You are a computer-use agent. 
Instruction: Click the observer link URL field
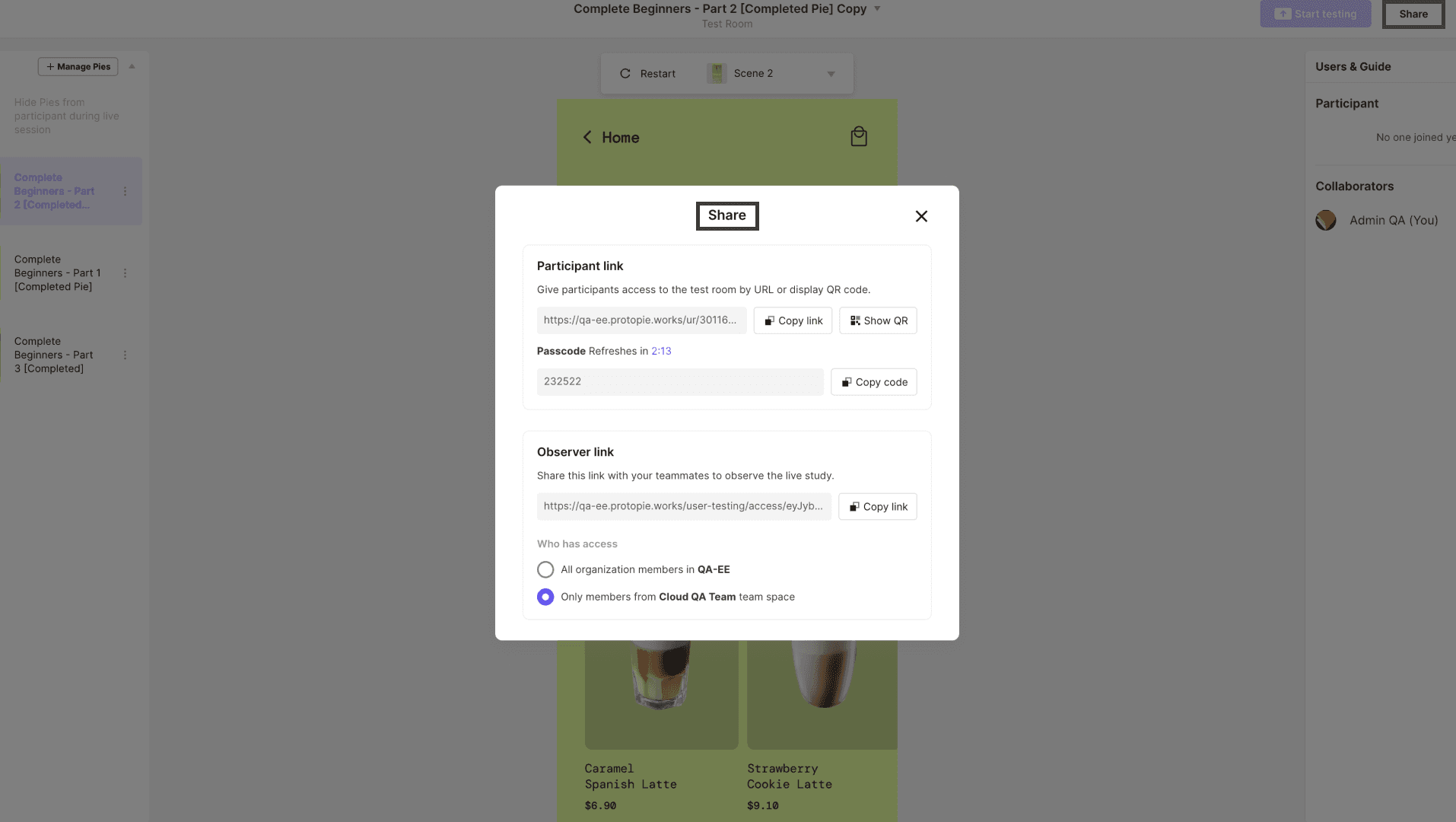[684, 507]
